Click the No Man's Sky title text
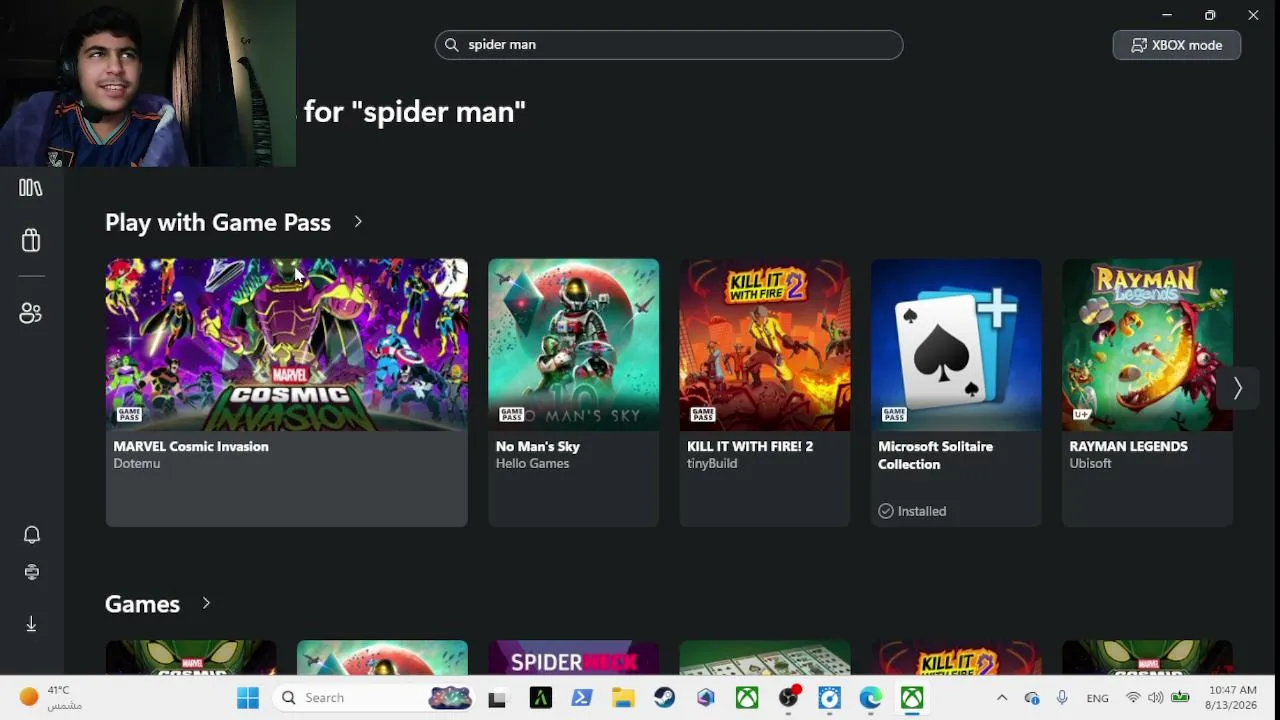The image size is (1280, 720). tap(538, 447)
